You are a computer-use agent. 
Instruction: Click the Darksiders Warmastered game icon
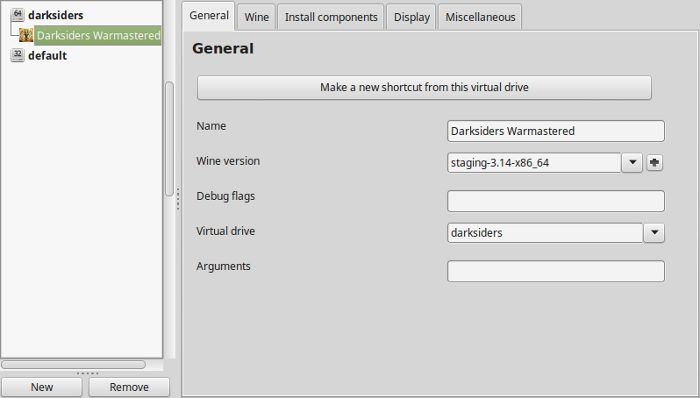(x=26, y=35)
